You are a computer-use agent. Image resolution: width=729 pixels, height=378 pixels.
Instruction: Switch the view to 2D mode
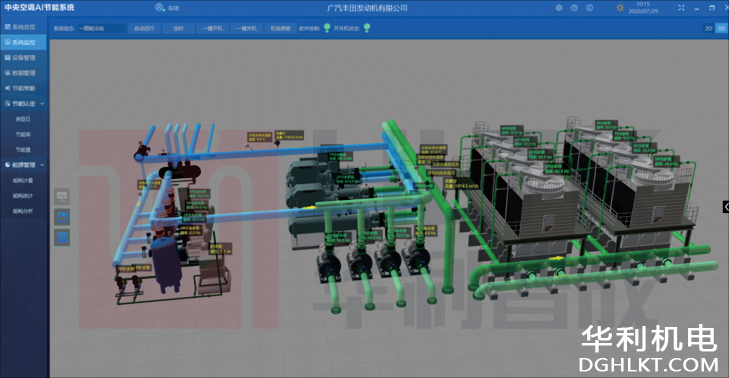pyautogui.click(x=708, y=28)
